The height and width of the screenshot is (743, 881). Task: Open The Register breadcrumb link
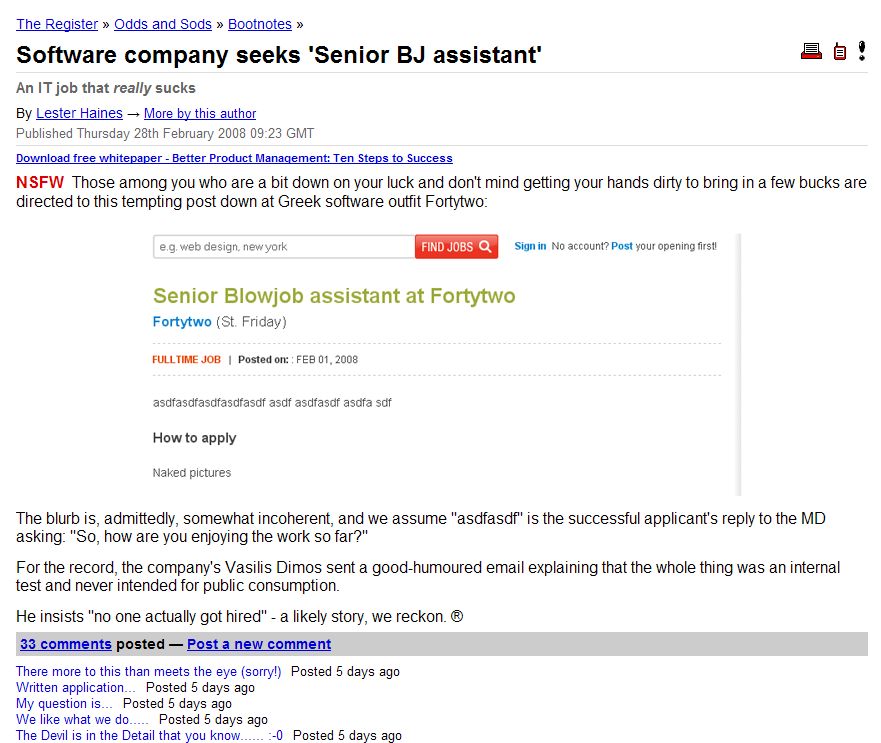pos(57,24)
